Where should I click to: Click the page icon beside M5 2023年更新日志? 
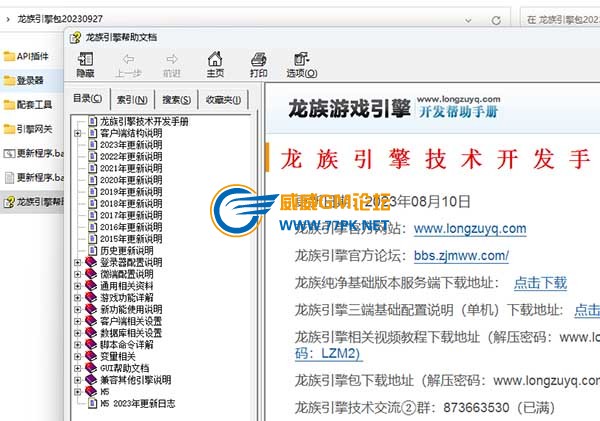pos(92,403)
